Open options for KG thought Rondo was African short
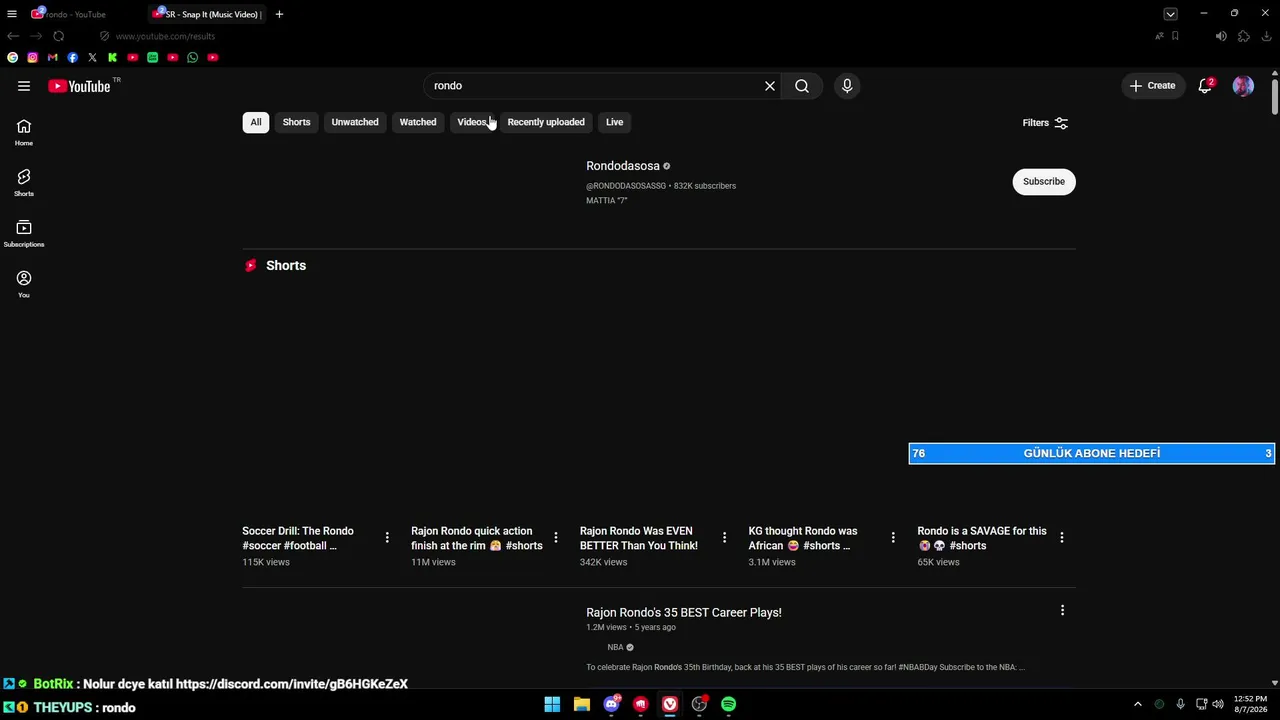The image size is (1280, 720). (893, 538)
